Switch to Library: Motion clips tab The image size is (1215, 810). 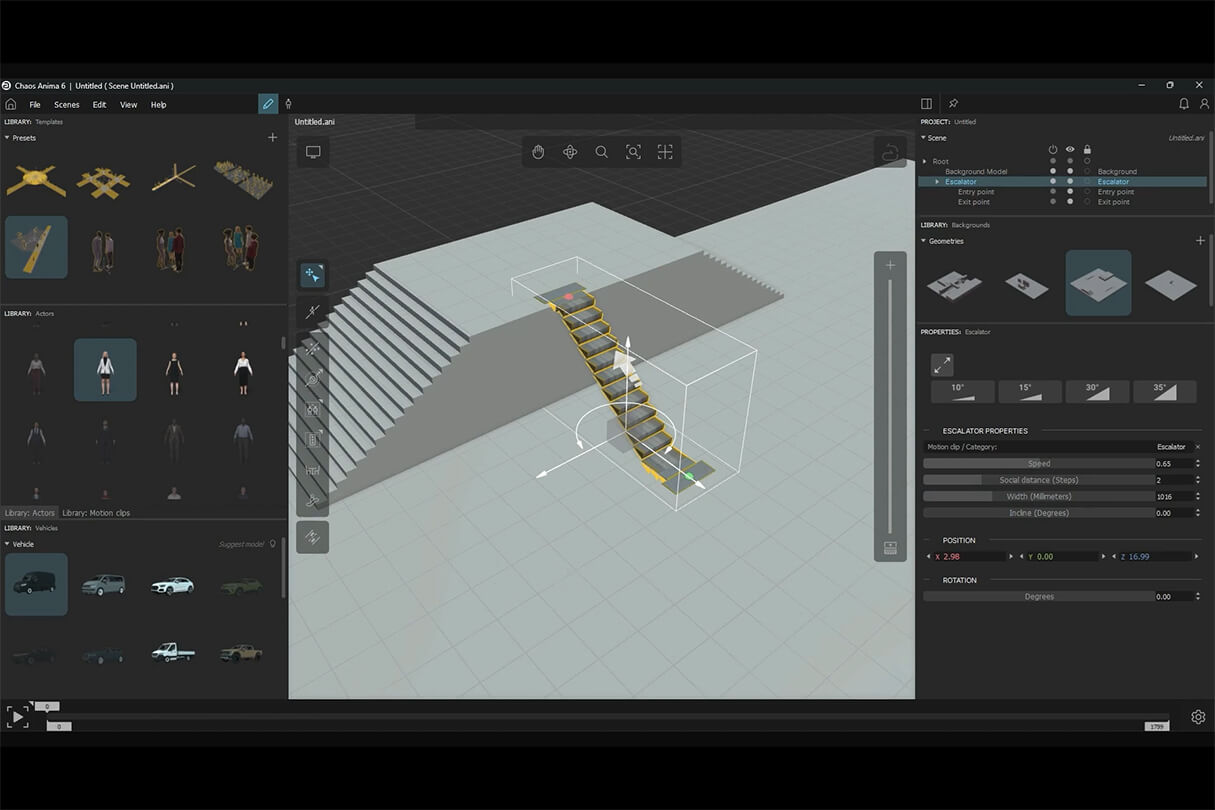pyautogui.click(x=96, y=513)
